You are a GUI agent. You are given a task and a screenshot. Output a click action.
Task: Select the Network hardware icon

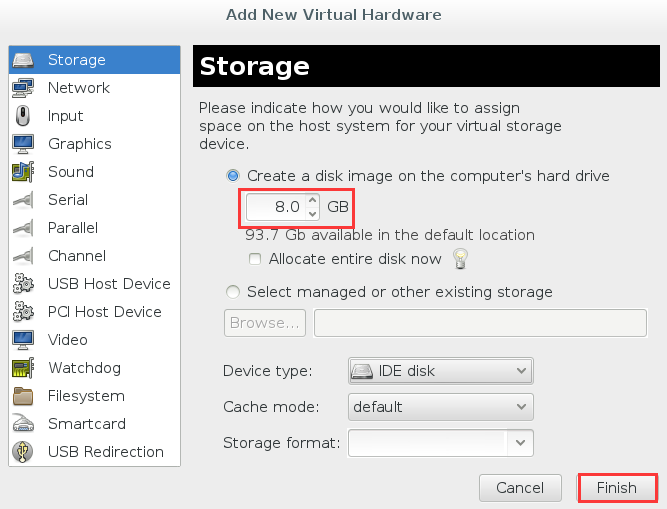(23, 88)
